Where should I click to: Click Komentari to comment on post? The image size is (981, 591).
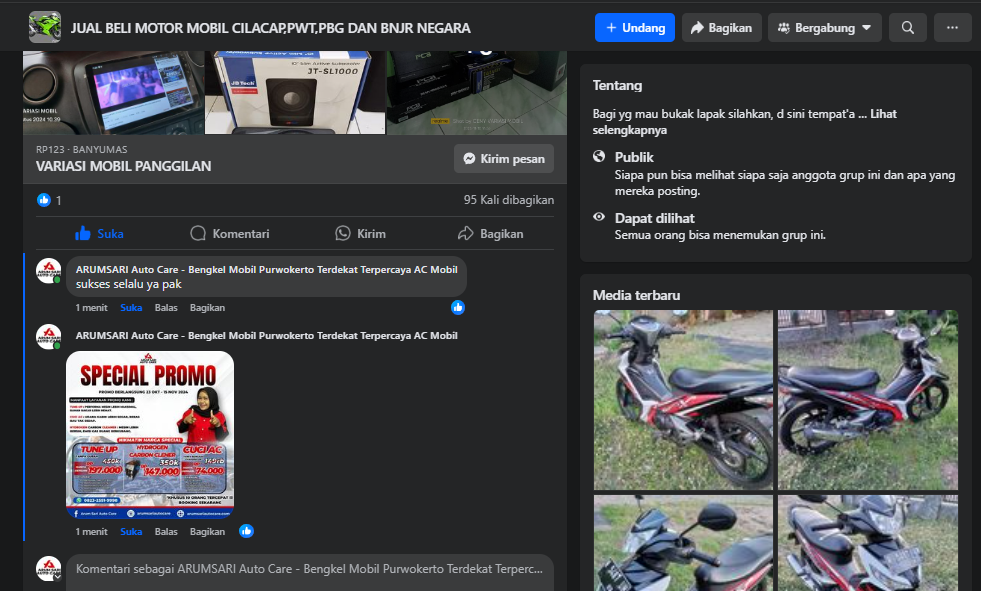tap(230, 233)
